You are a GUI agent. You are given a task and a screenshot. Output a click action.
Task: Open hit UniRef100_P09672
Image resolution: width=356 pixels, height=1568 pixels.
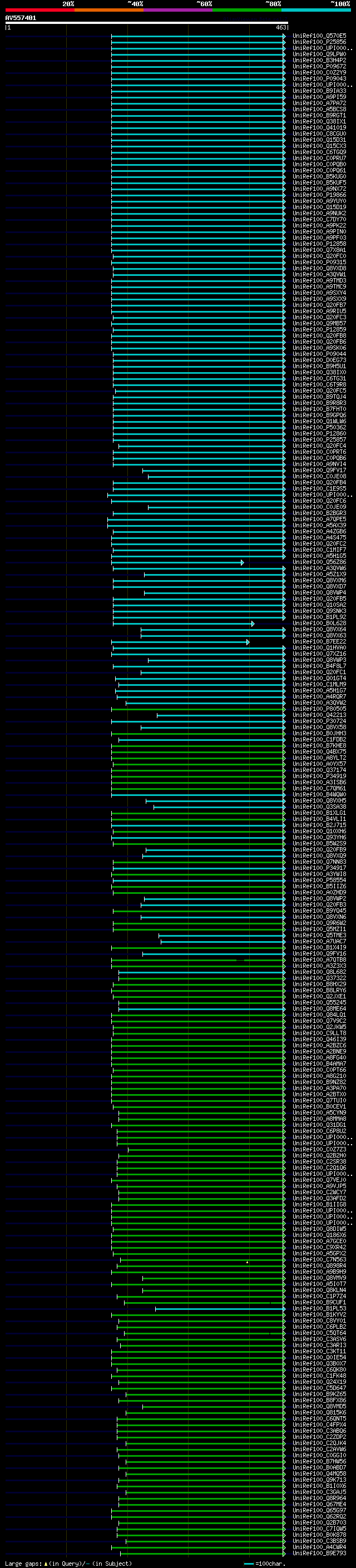pos(319,66)
